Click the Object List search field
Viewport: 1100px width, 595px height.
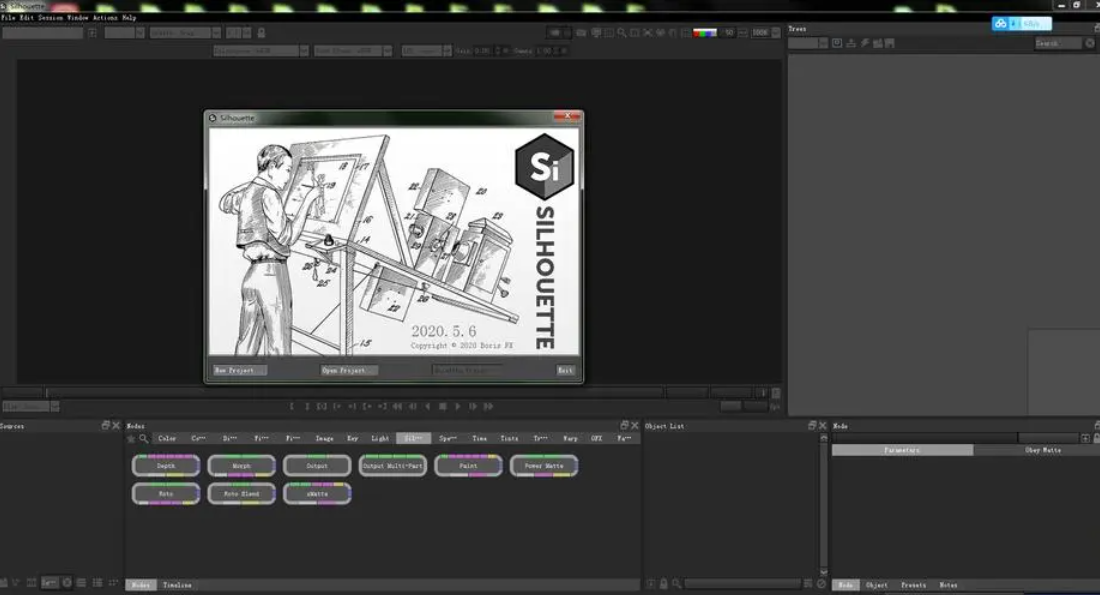coord(742,584)
